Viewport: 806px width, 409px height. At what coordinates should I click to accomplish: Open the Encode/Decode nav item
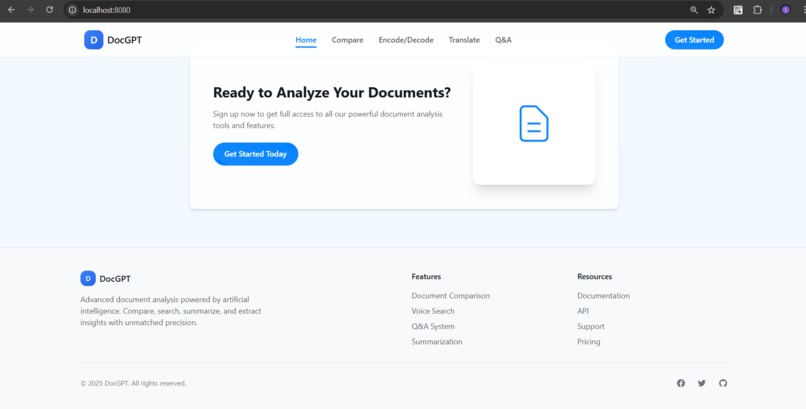406,40
